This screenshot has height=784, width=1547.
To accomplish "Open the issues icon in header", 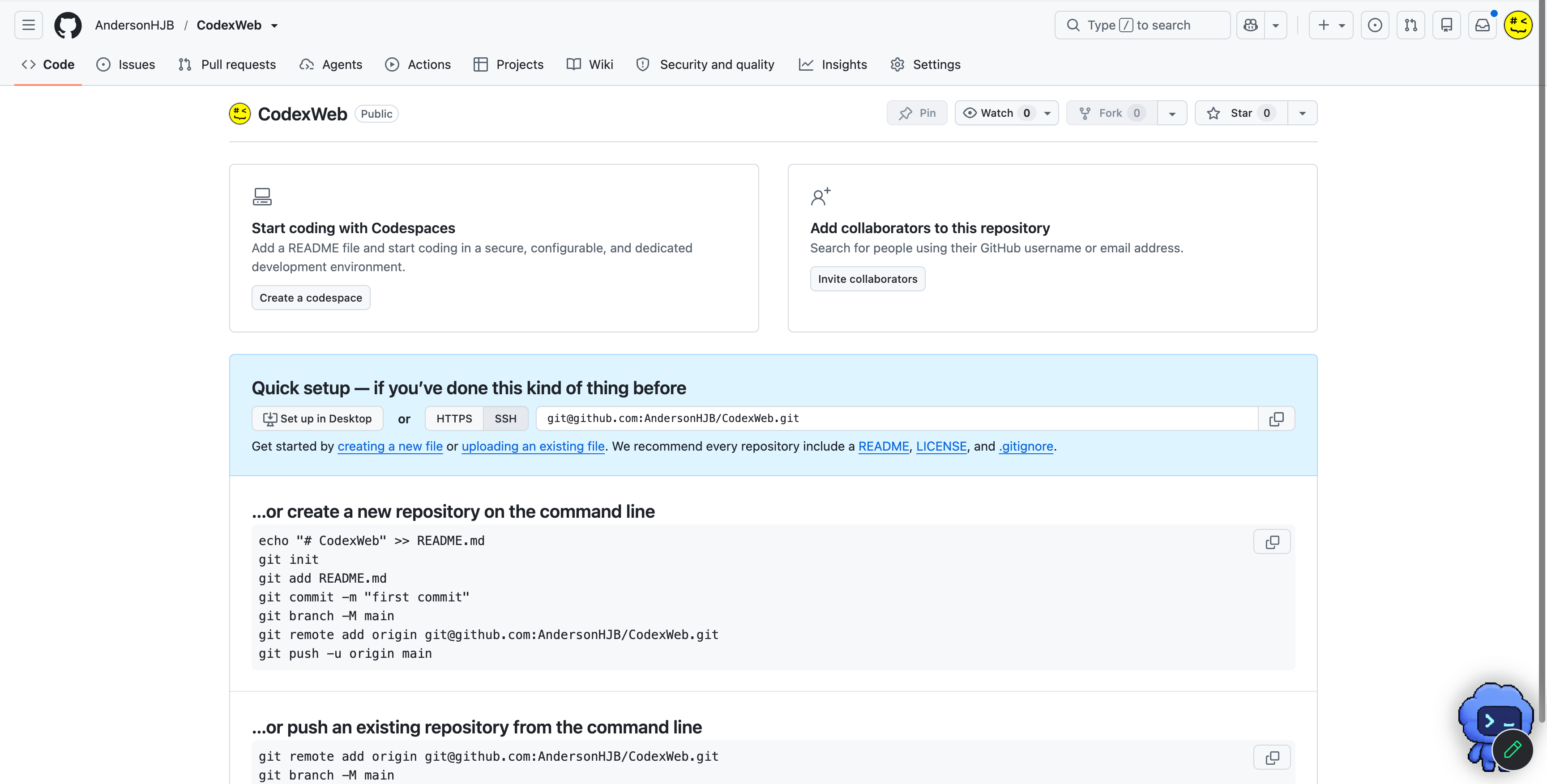I will tap(1375, 25).
